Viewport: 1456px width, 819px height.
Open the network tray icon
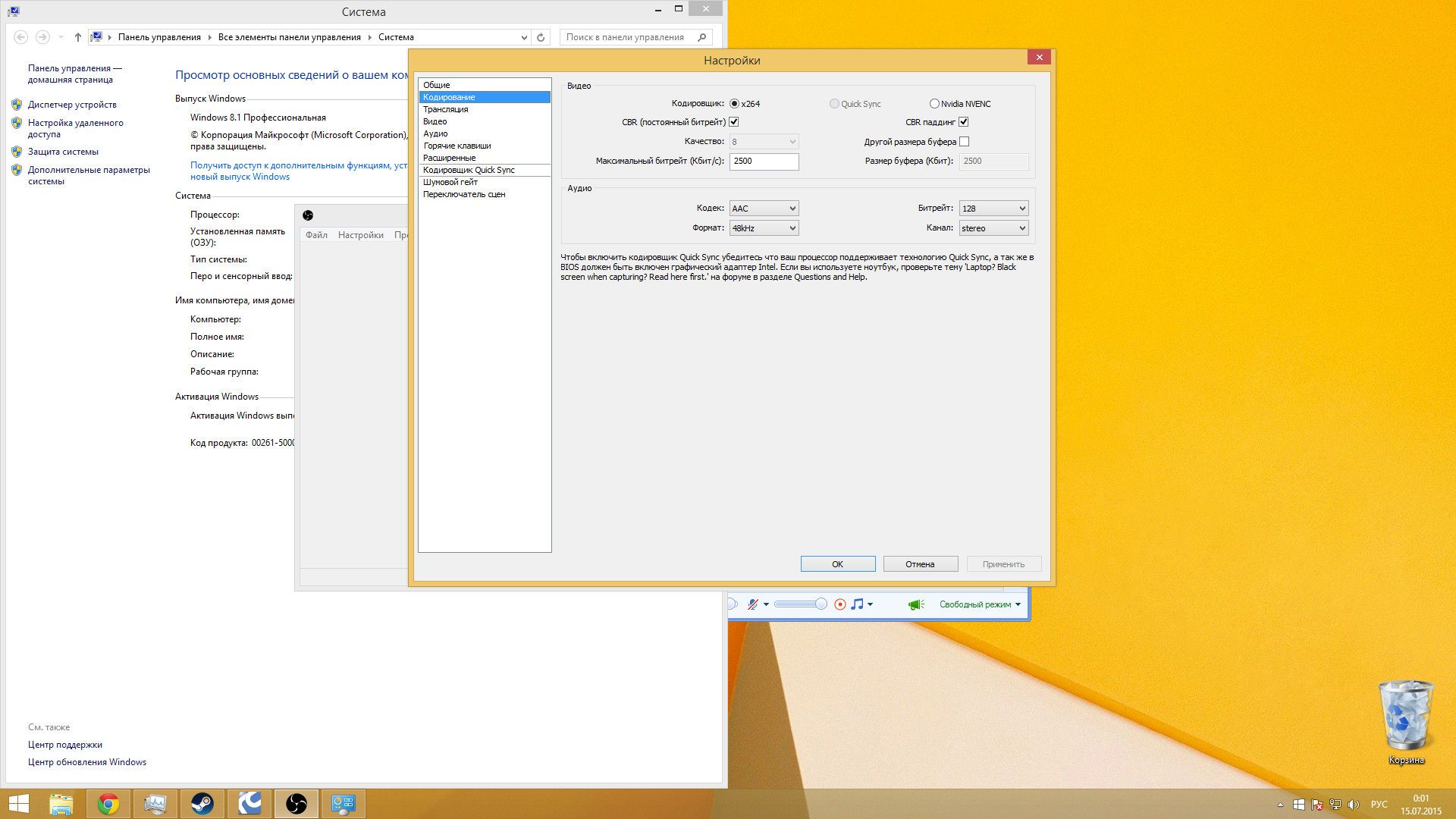[1335, 805]
